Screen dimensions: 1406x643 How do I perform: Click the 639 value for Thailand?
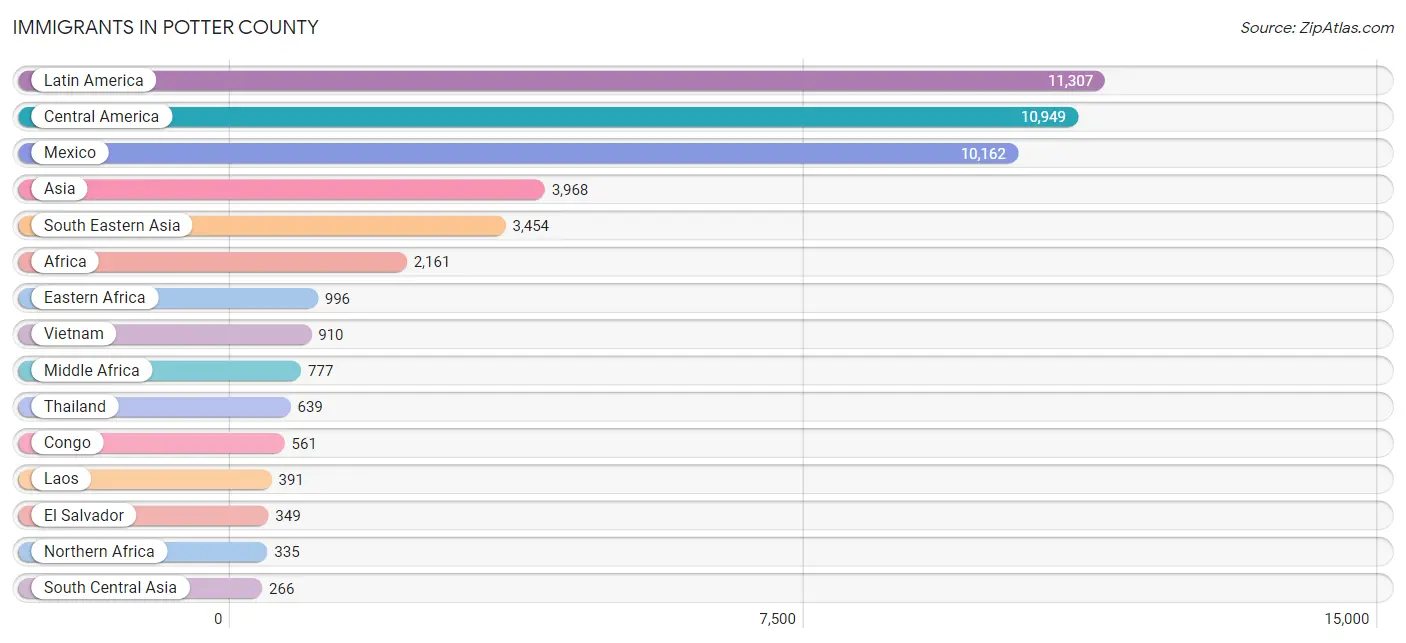[x=310, y=407]
